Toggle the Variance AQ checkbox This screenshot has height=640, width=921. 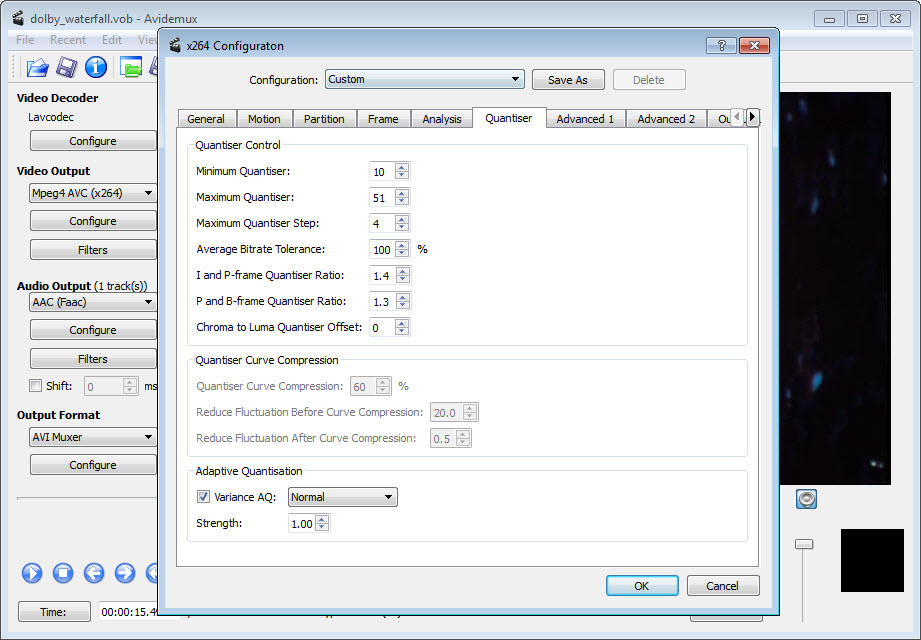tap(203, 497)
